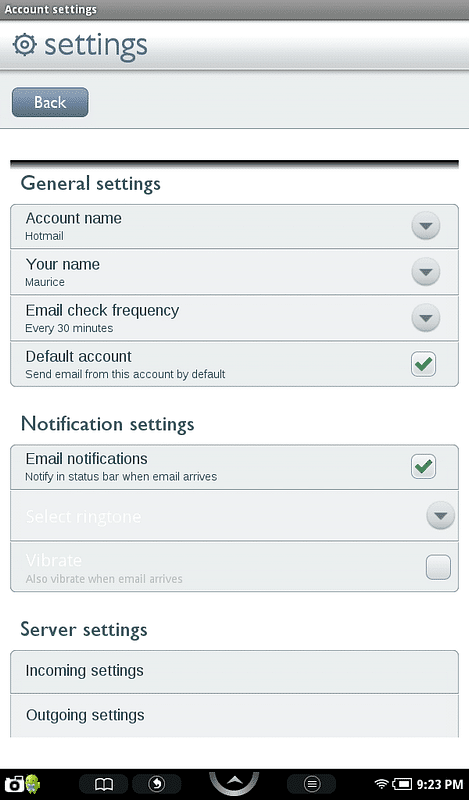The image size is (469, 800).
Task: Click the Back button
Action: pos(50,102)
